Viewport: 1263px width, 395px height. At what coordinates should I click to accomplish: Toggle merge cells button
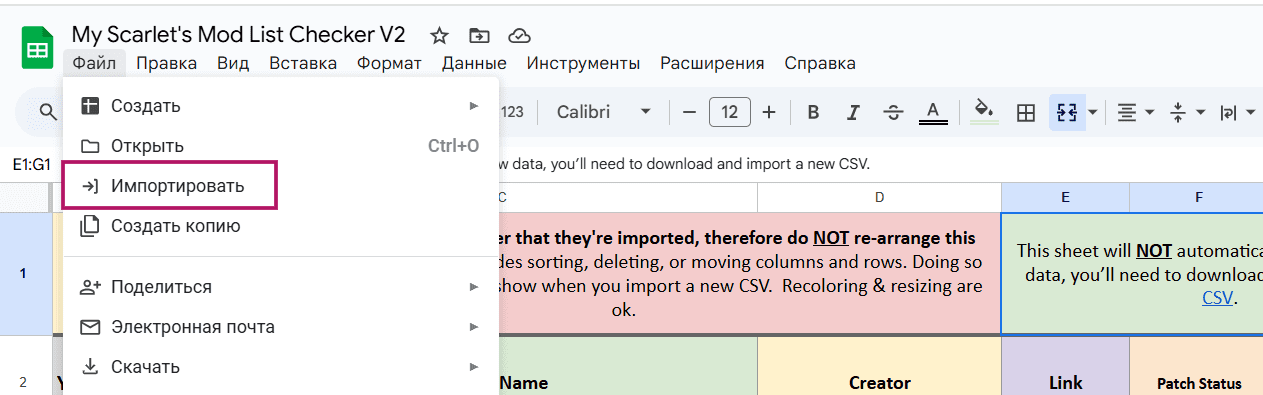1066,112
